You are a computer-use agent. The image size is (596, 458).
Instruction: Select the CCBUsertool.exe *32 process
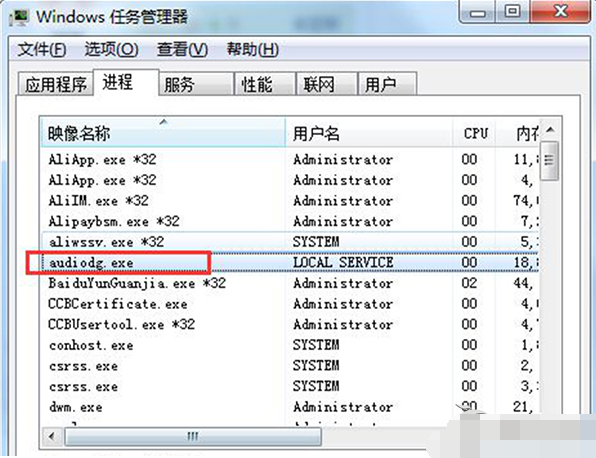(x=290, y=324)
